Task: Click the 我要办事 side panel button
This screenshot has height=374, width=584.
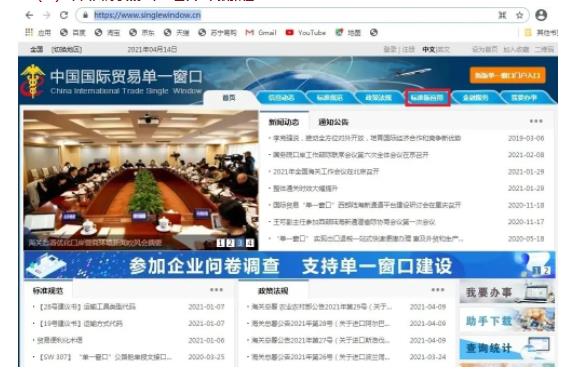Action: (507, 292)
